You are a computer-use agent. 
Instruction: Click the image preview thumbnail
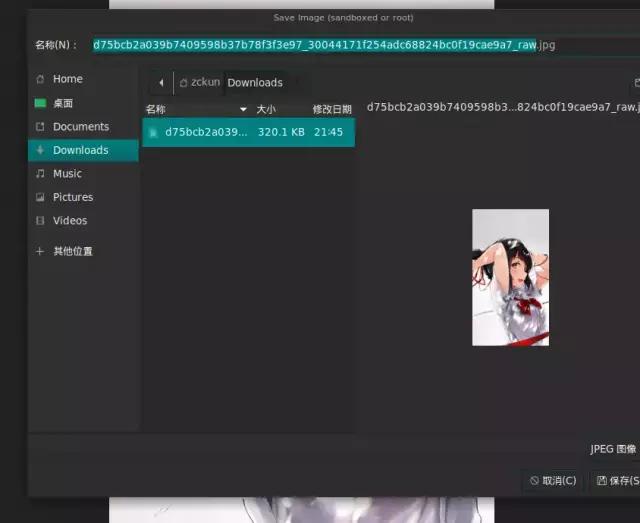coord(510,277)
